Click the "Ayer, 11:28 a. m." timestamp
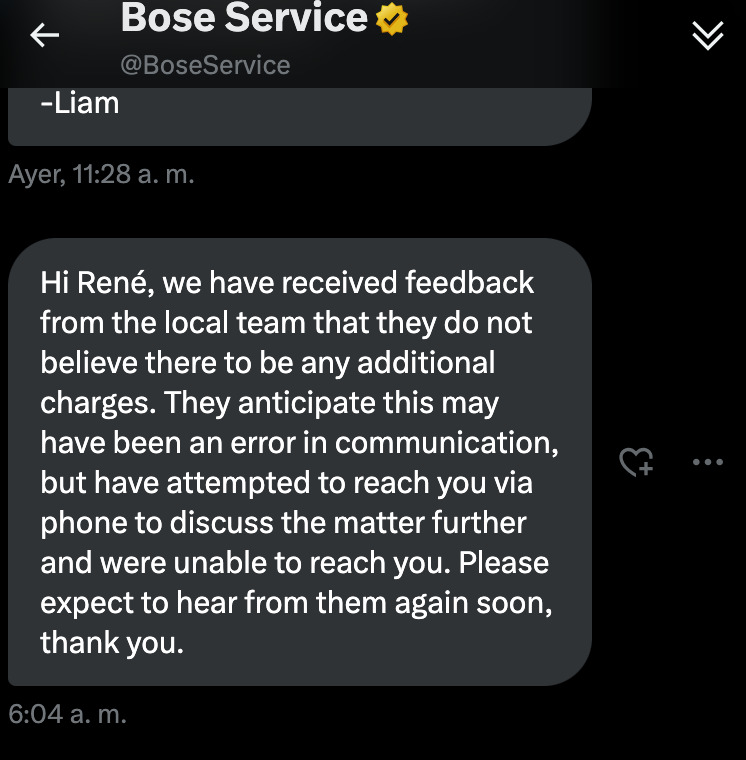746x760 pixels. (x=101, y=174)
